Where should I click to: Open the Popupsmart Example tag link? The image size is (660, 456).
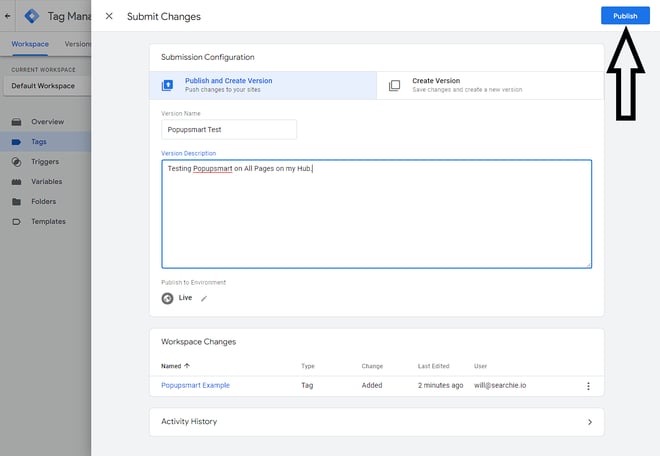(x=195, y=385)
